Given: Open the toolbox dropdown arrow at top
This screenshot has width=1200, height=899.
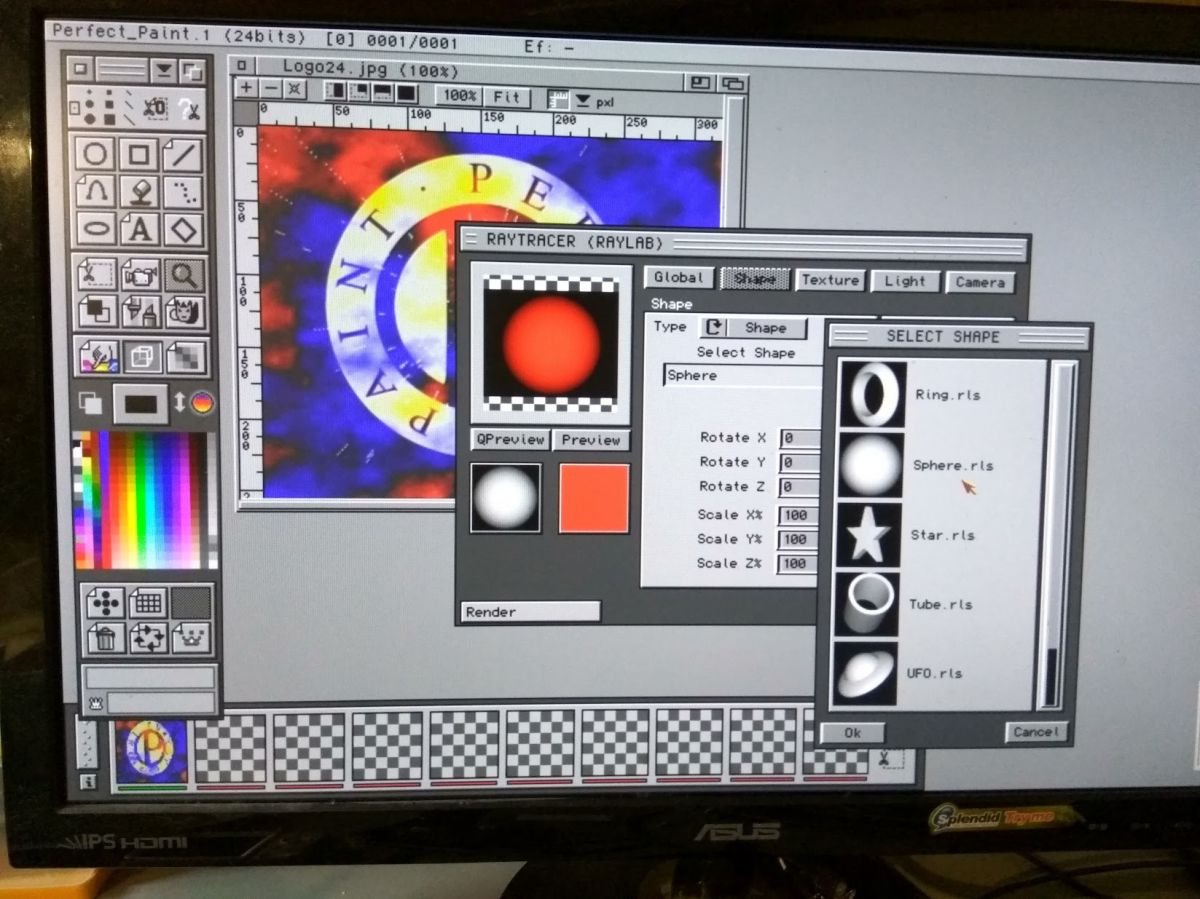Looking at the screenshot, I should coord(163,70).
